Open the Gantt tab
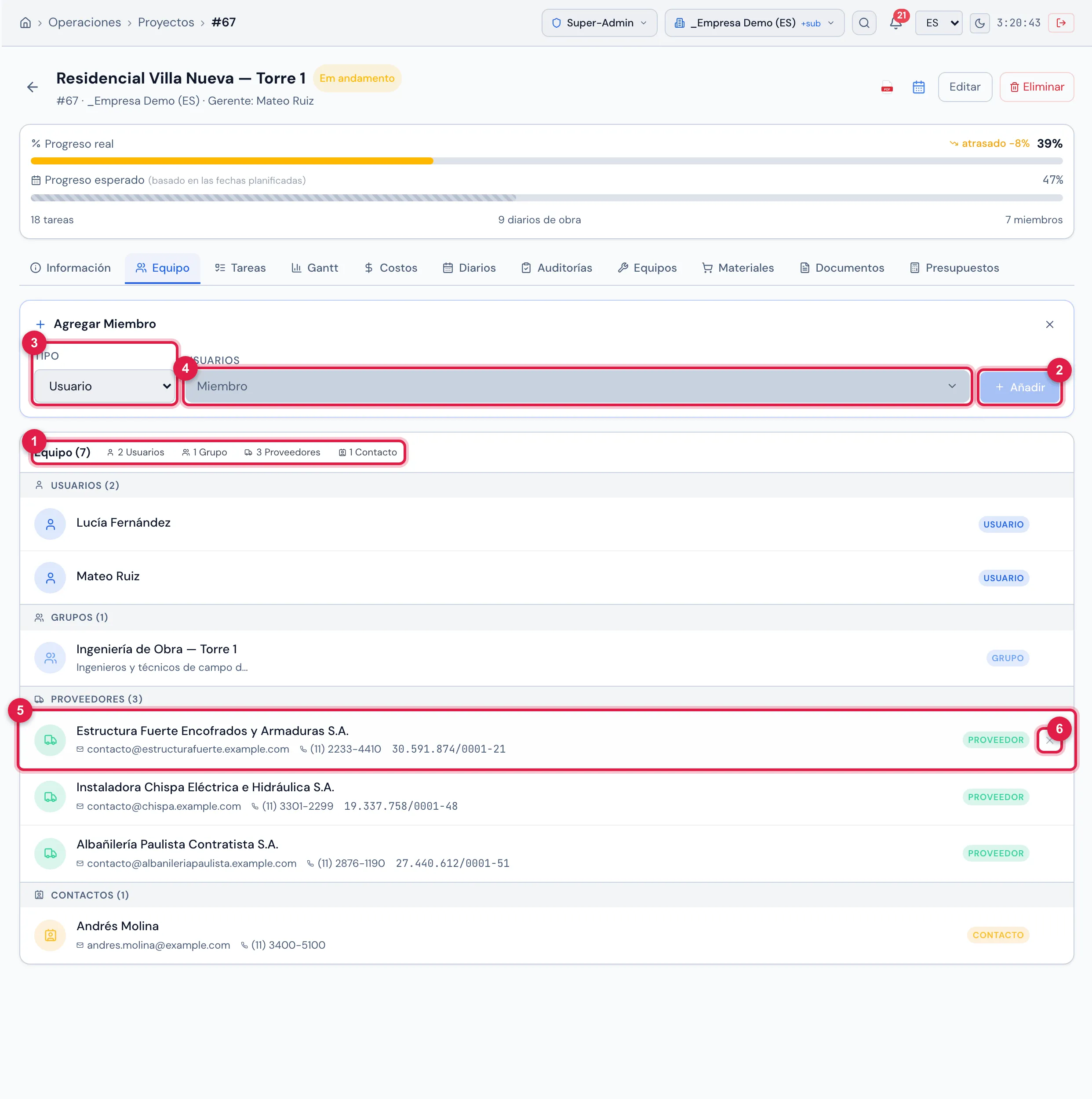This screenshot has height=1099, width=1092. [x=314, y=268]
